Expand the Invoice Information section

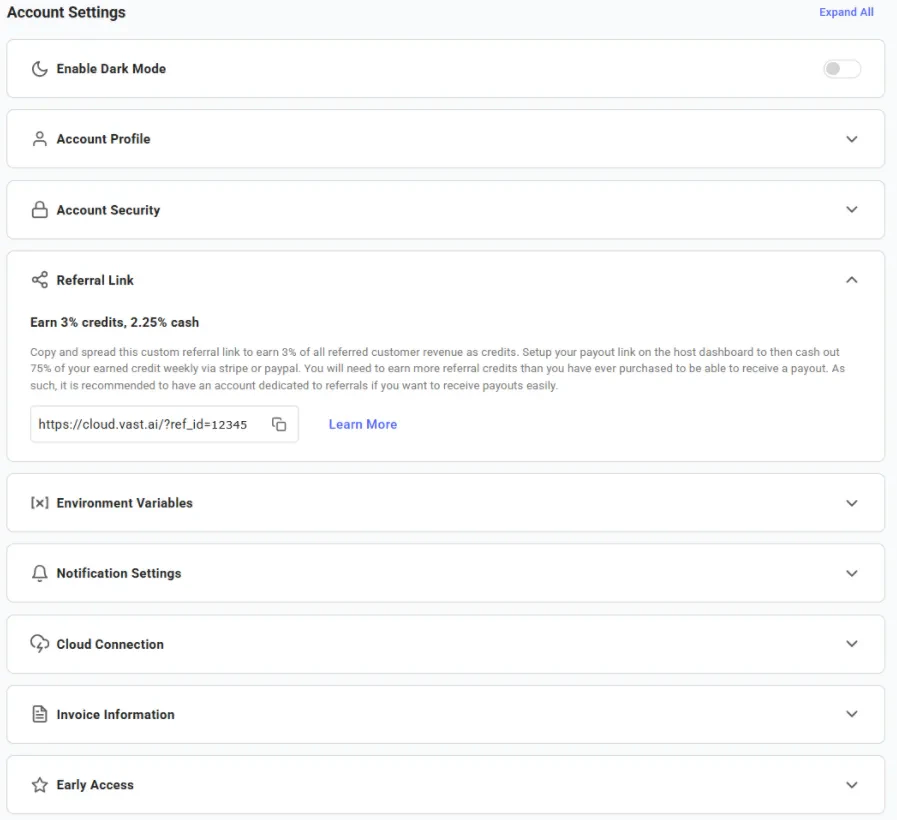(852, 714)
